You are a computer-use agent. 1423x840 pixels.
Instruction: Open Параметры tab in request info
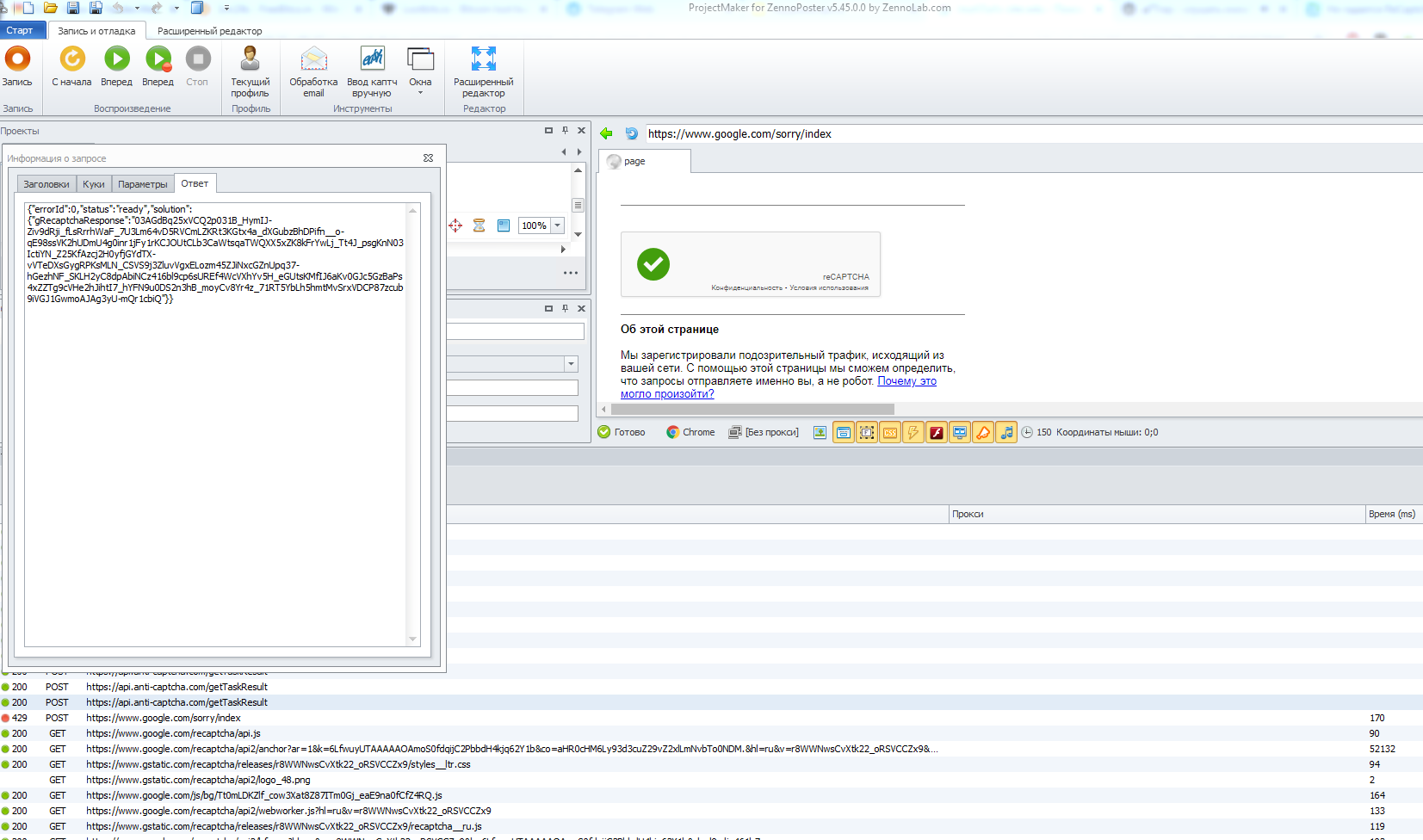point(143,184)
